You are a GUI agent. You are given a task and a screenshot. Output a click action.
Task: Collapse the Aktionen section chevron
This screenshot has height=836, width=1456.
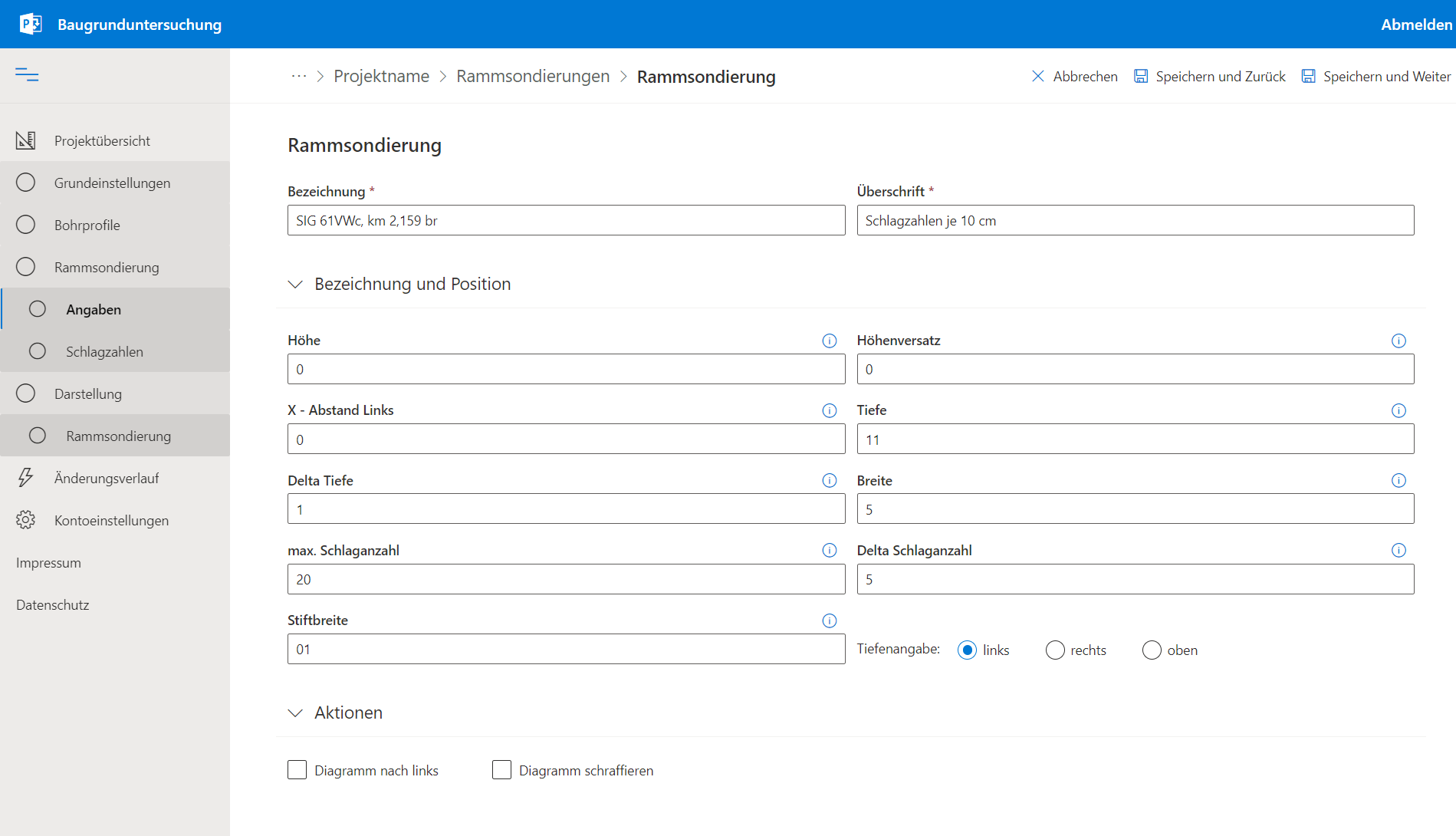pos(295,713)
